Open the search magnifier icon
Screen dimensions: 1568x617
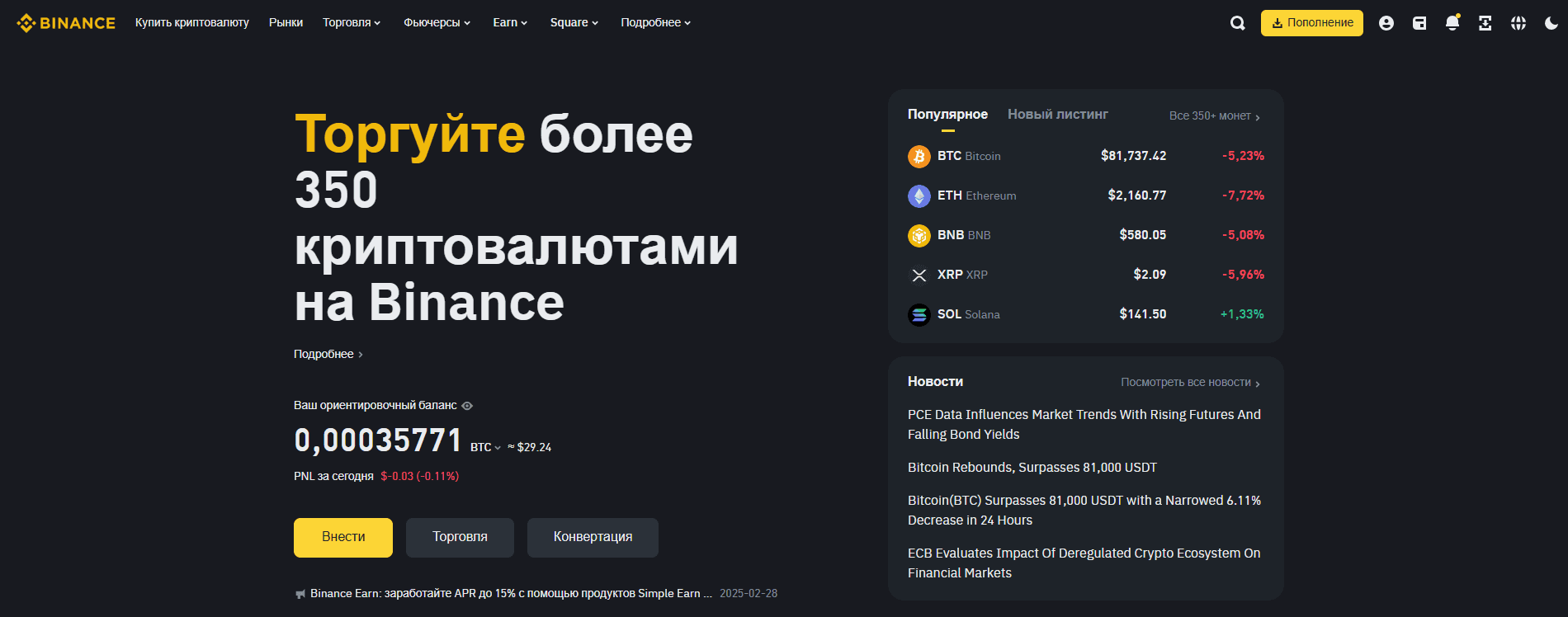1238,23
